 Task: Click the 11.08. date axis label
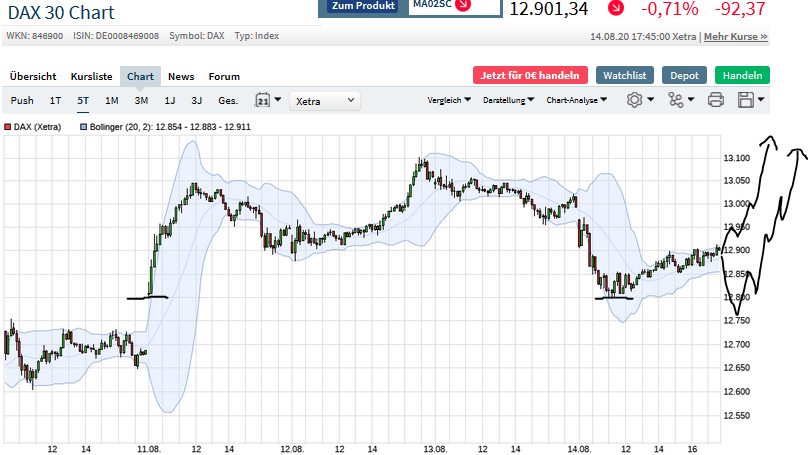pos(148,449)
